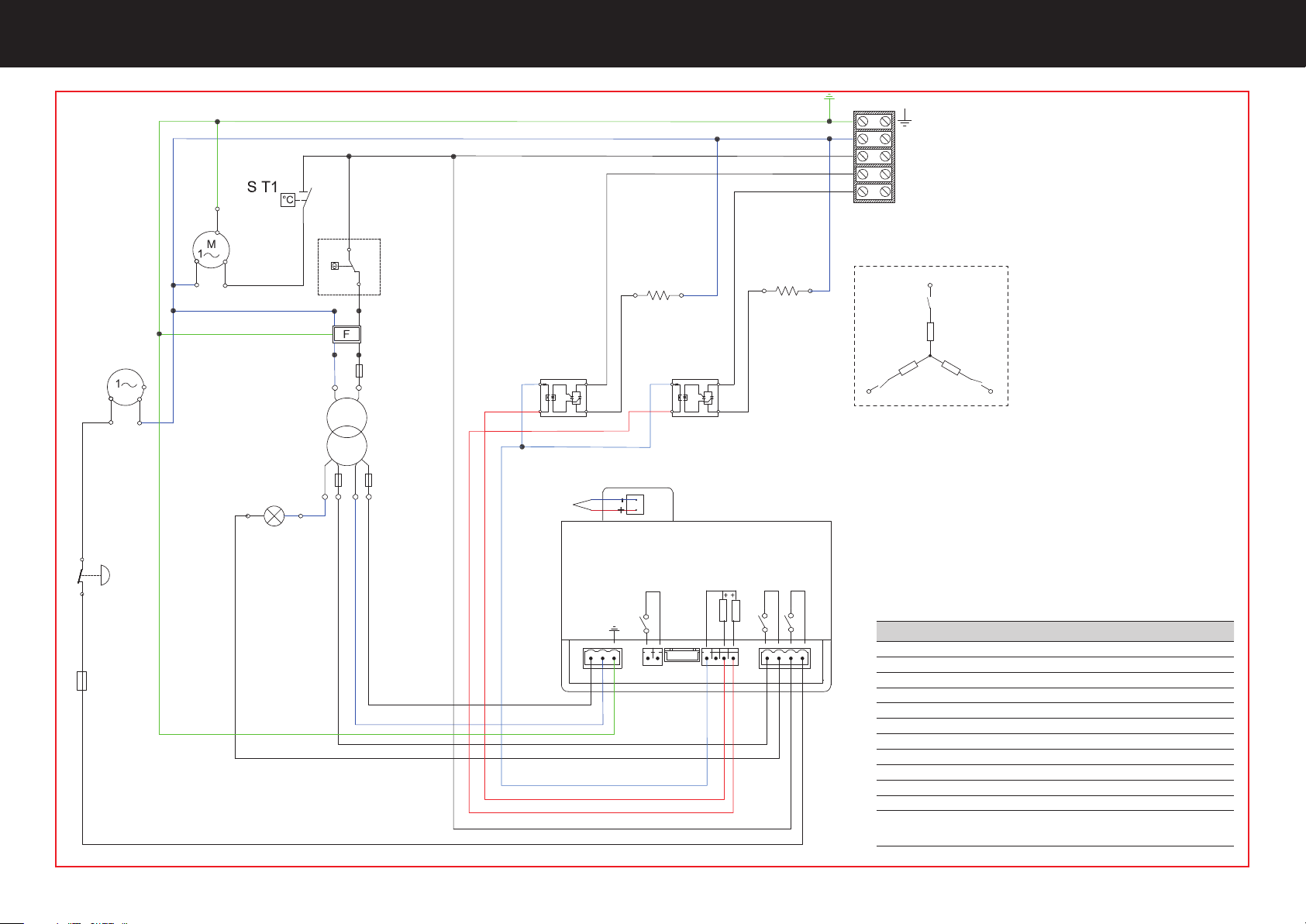This screenshot has width=1306, height=924.
Task: Click the controller's rectangular port slot
Action: [x=682, y=656]
